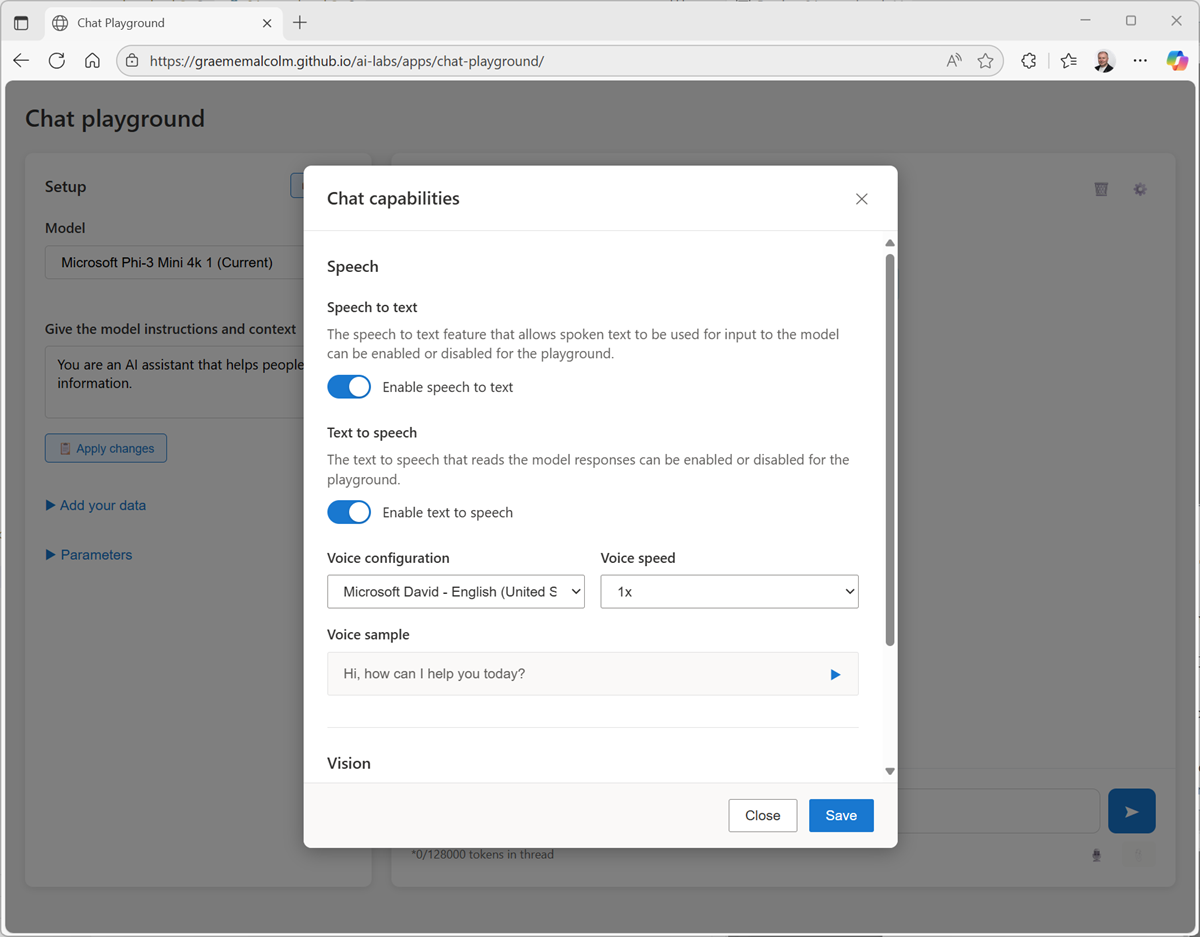
Task: Open browser extensions icon
Action: pyautogui.click(x=1029, y=61)
